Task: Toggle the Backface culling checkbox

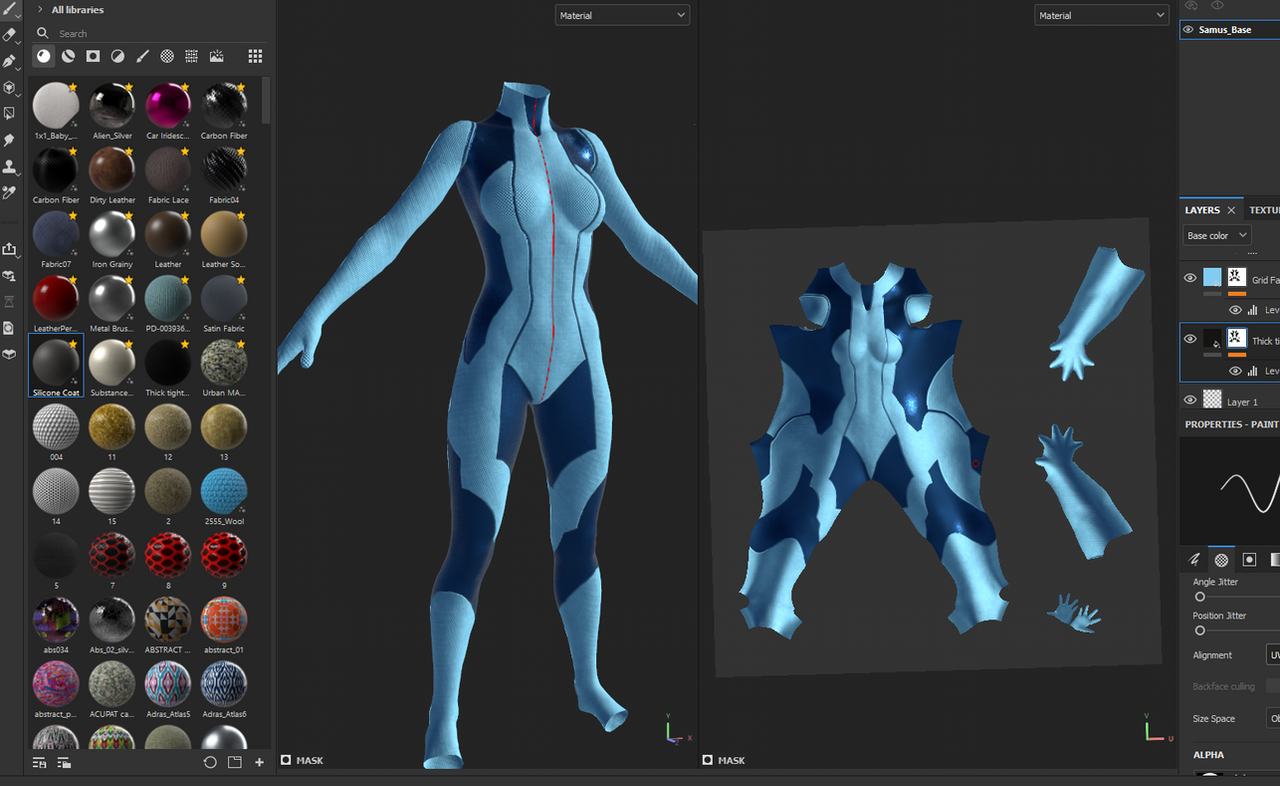Action: tap(1273, 686)
